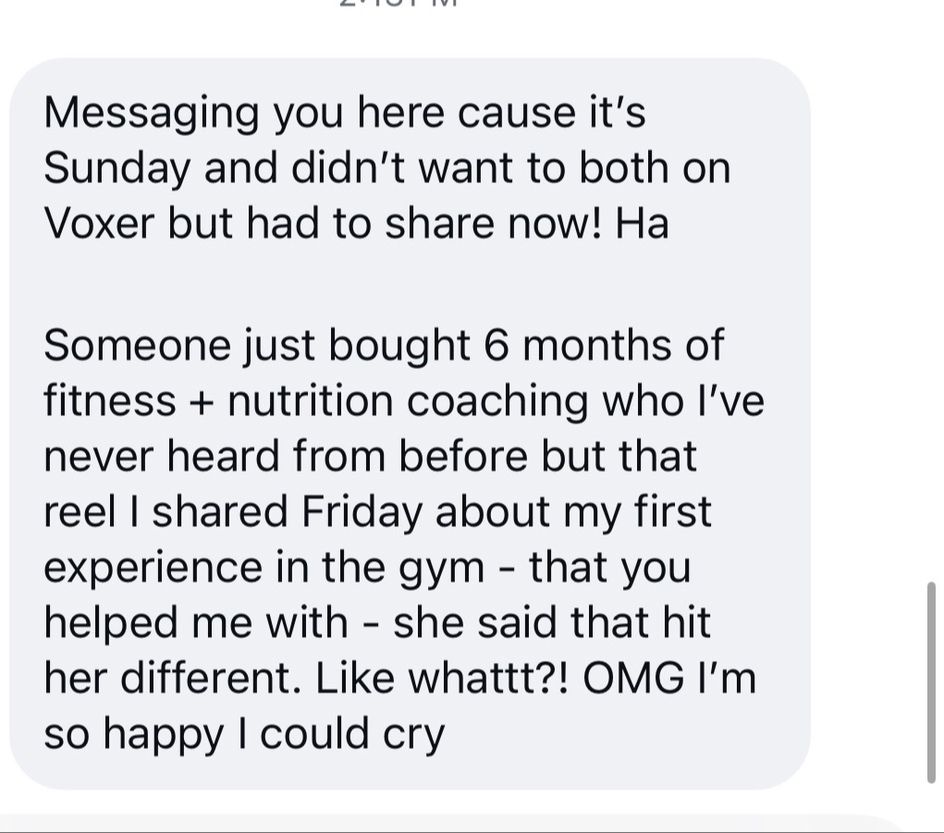Click the scrollbar thumb on the right edge
Viewport: 944px width, 833px height.
932,680
